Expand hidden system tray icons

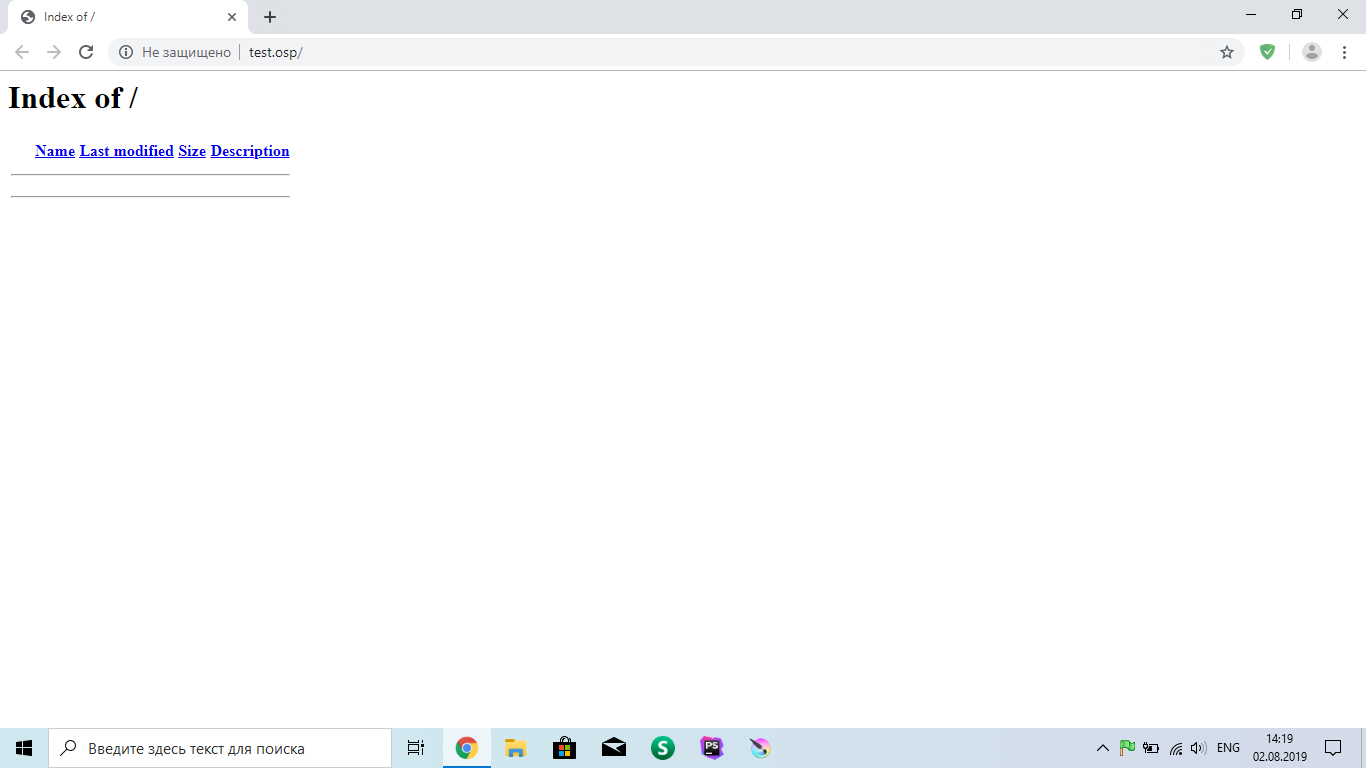[x=1103, y=748]
